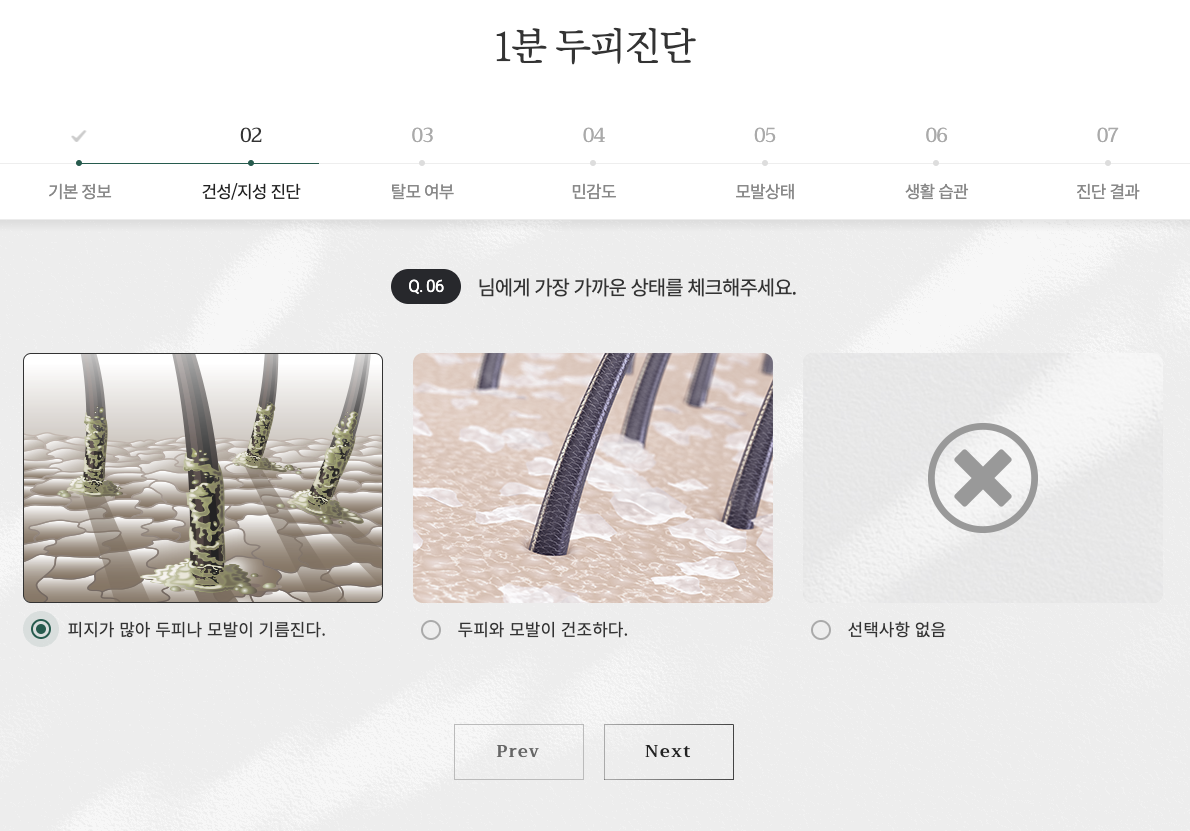1190x831 pixels.
Task: Click the checkmark icon above 기본 정보
Action: click(x=78, y=137)
